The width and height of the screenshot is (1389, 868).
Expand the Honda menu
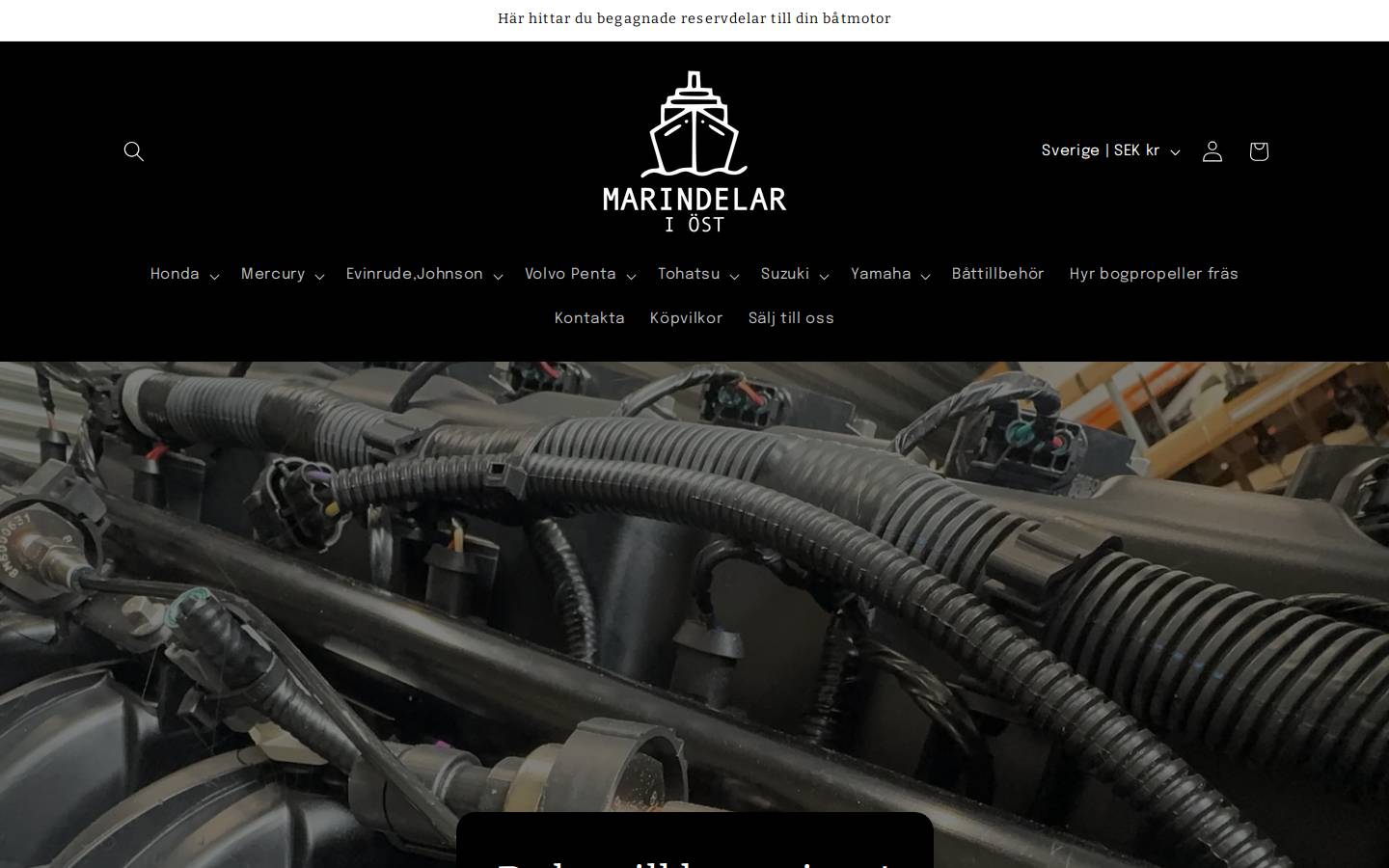185,275
